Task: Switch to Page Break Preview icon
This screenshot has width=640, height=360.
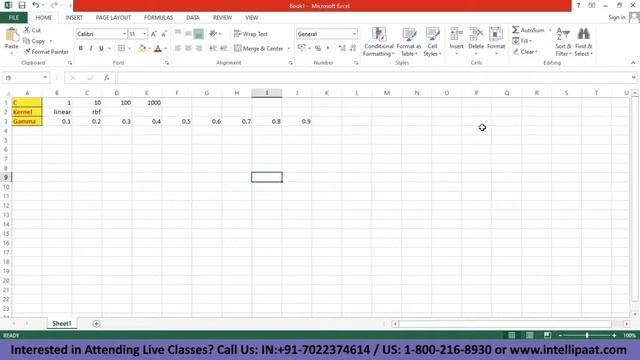Action: pos(547,335)
